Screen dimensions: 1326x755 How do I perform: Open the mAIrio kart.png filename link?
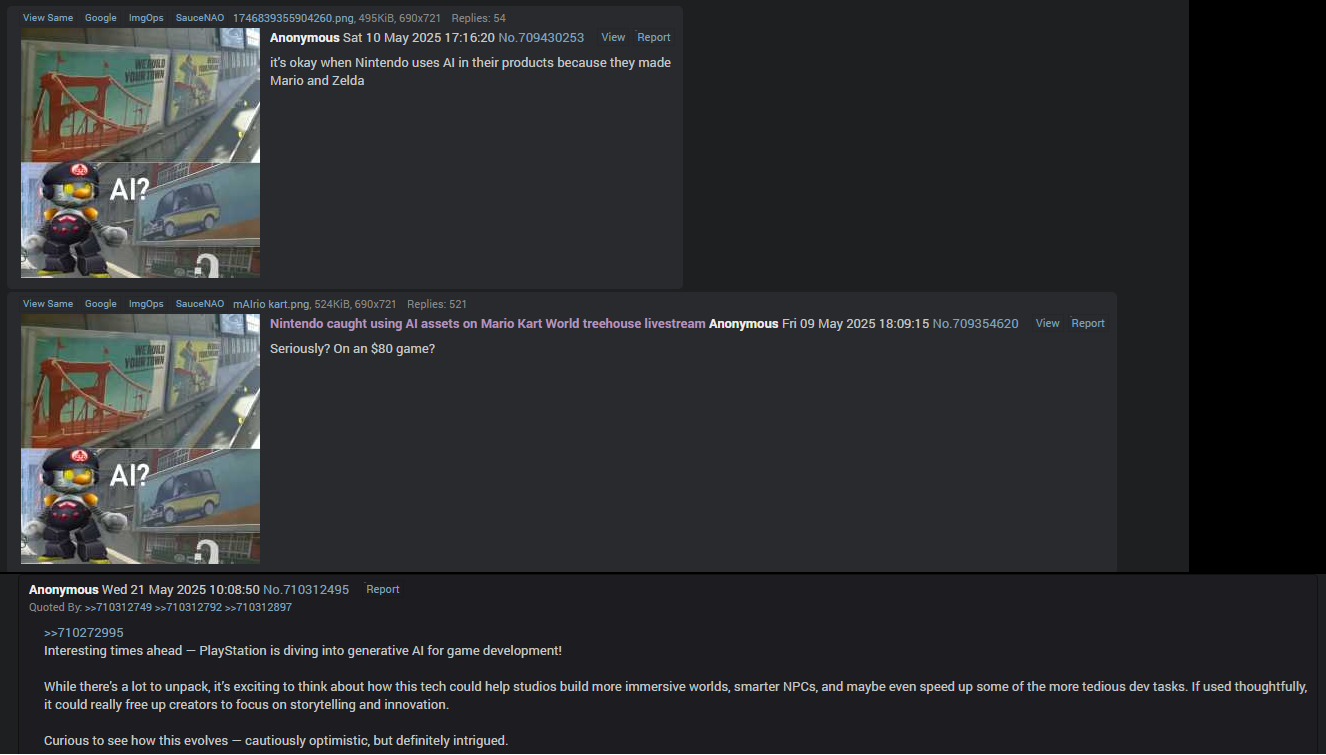(272, 304)
